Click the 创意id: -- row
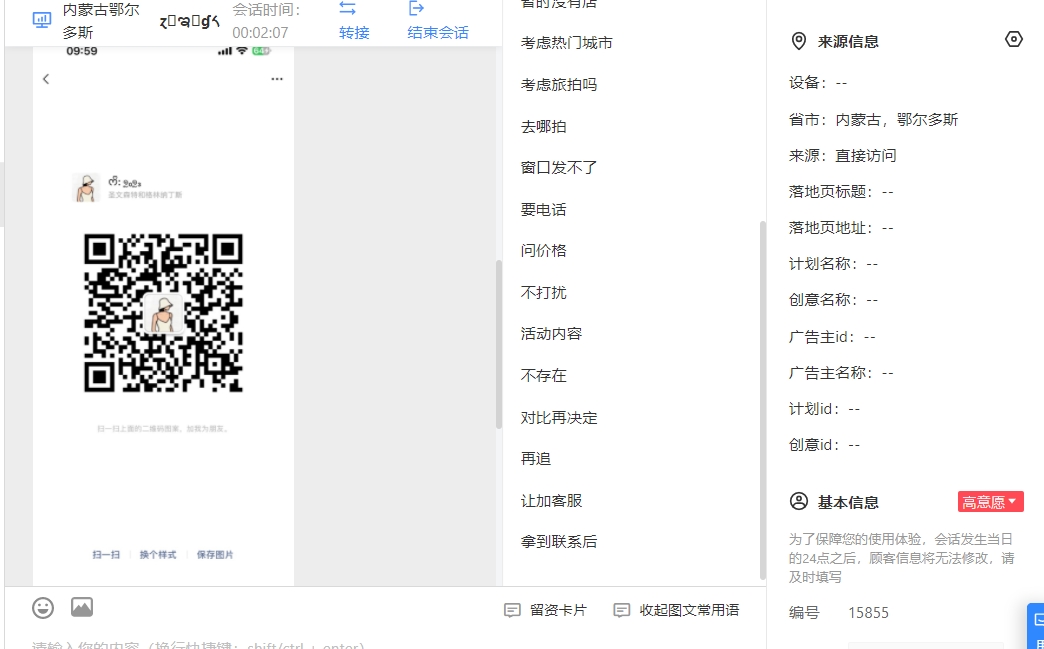Image resolution: width=1044 pixels, height=649 pixels. (x=824, y=445)
